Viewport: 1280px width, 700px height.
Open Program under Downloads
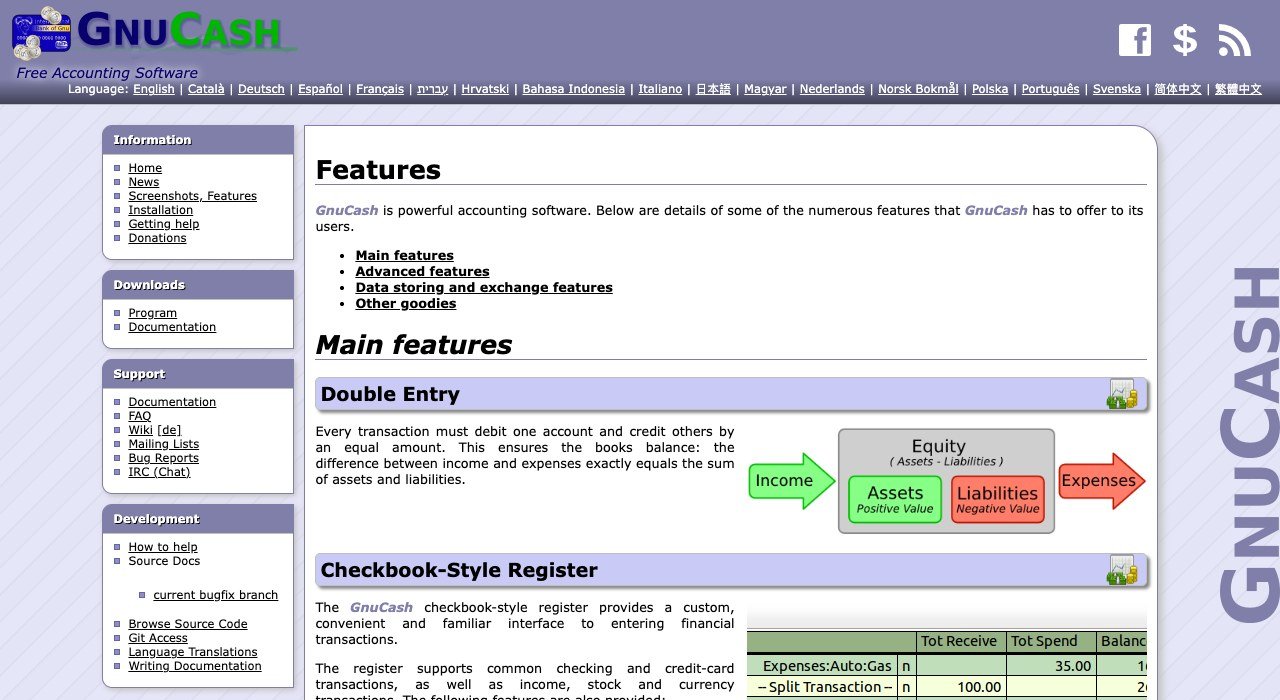[152, 313]
